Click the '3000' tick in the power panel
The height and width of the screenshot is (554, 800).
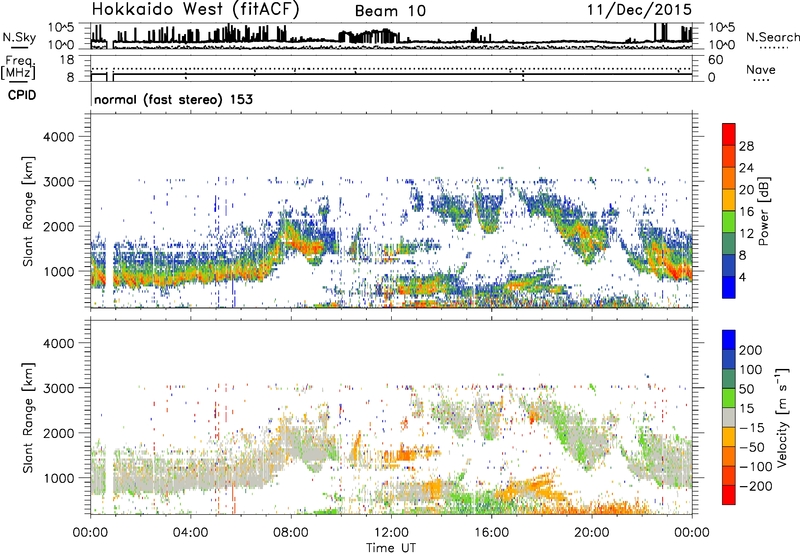click(59, 182)
